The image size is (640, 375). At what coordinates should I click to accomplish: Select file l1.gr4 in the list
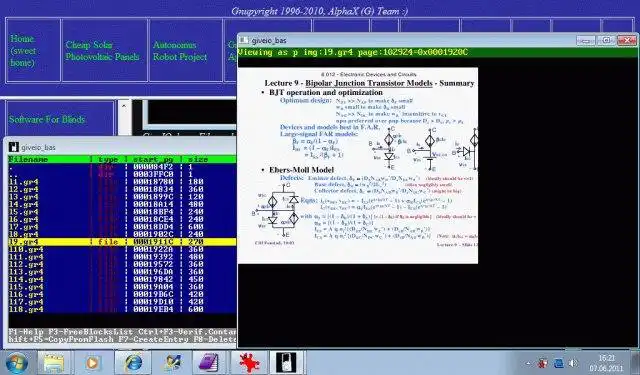point(24,182)
